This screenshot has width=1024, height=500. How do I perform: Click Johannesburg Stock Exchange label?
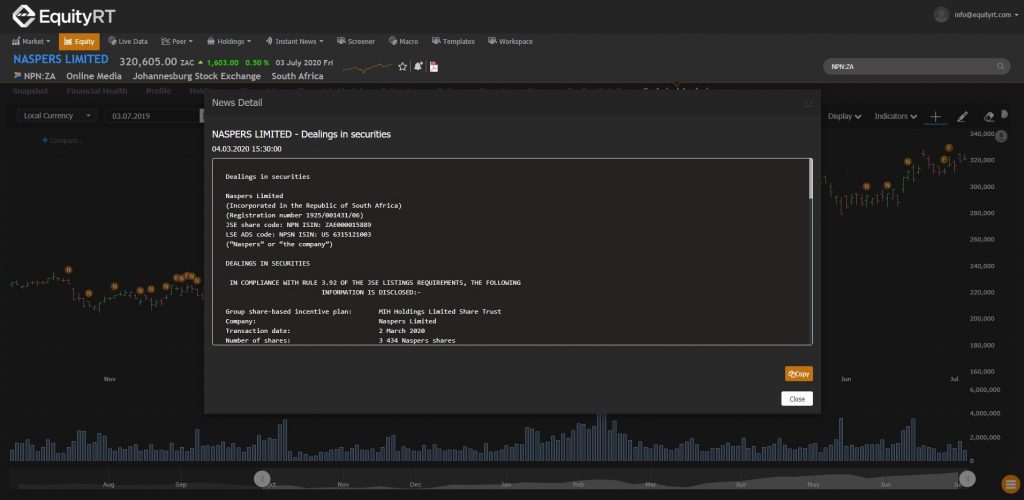(197, 76)
